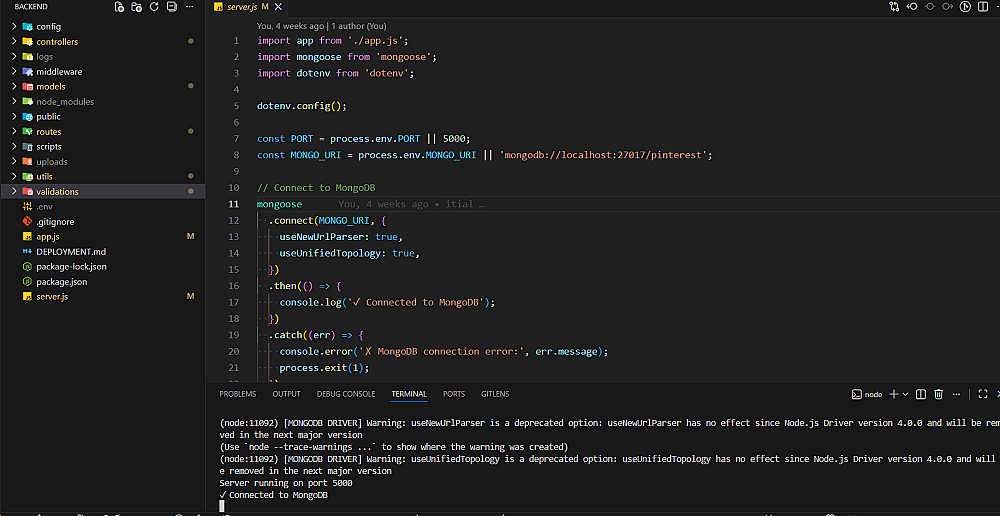Kill the terminal with trash icon

[x=939, y=394]
